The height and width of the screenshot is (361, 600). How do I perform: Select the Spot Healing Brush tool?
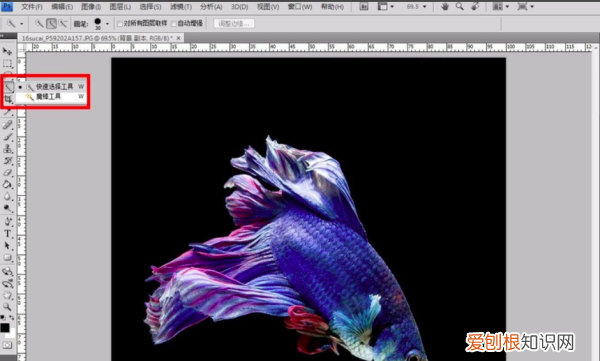click(7, 124)
